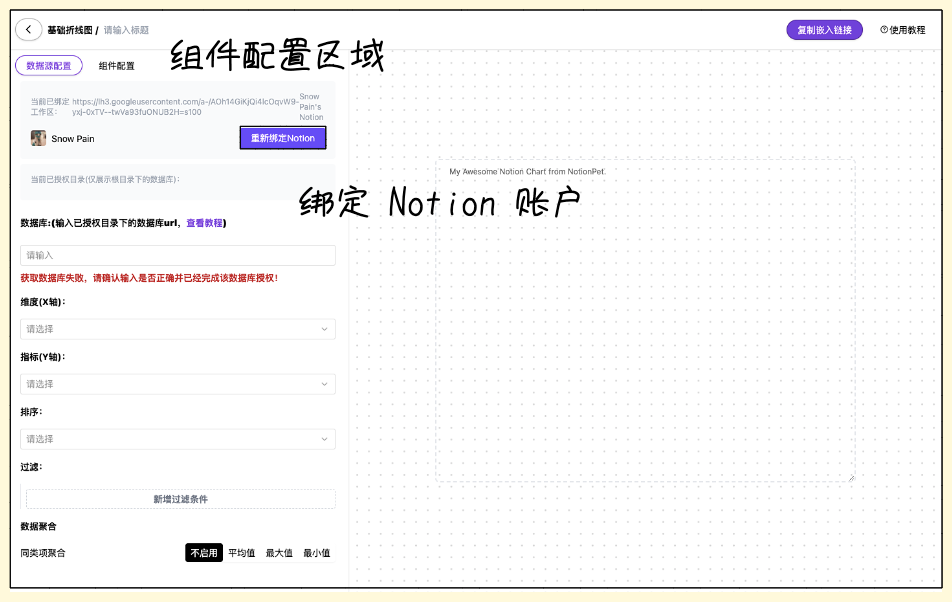
Task: Click the 同类项聚合 label
Action: click(x=43, y=553)
